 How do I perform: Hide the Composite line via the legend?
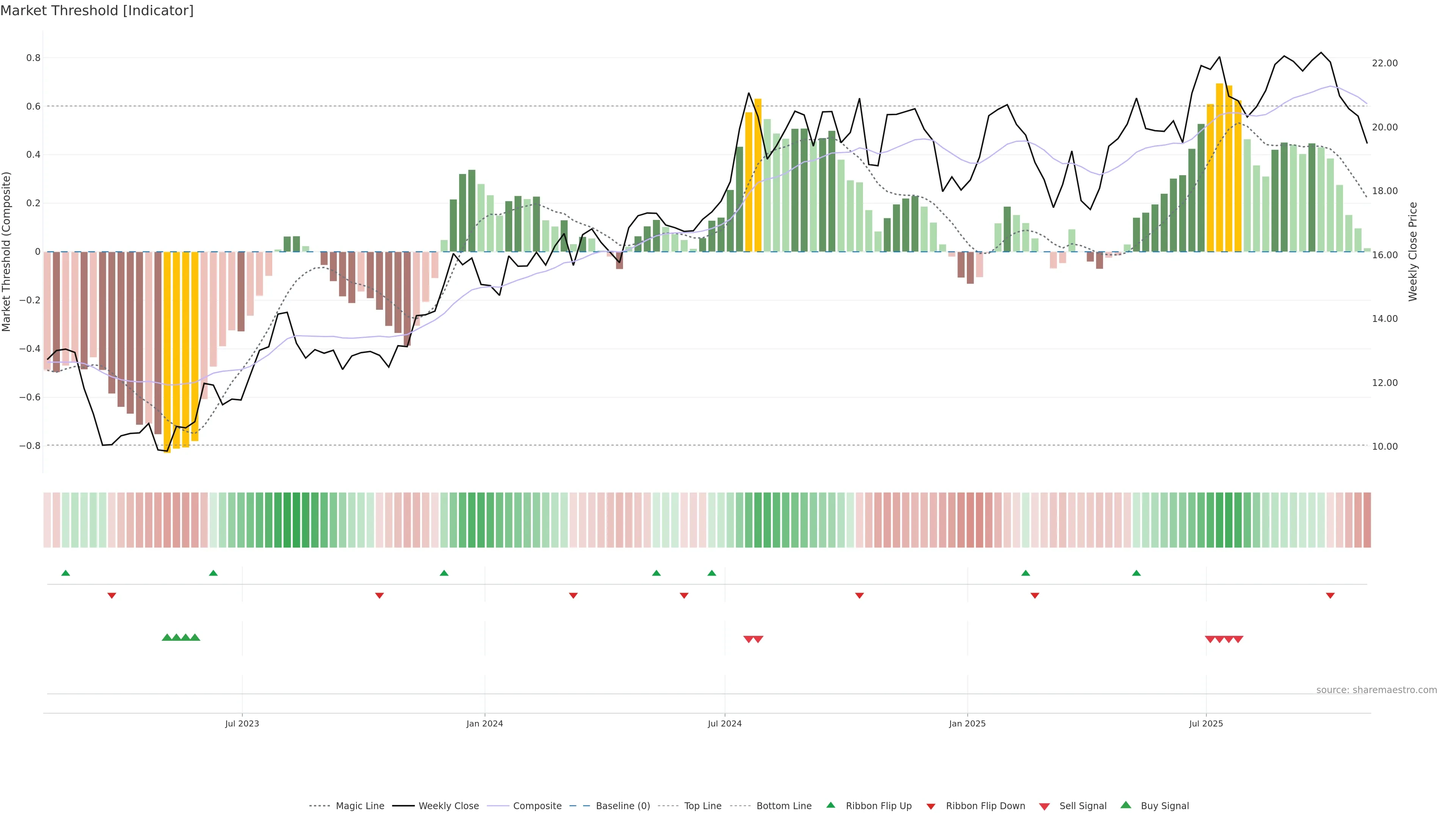(537, 806)
